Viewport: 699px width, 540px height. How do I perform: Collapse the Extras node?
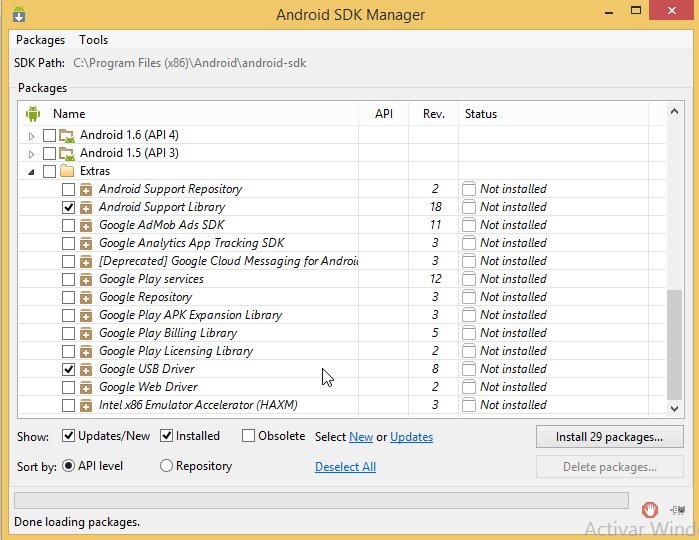[x=31, y=172]
